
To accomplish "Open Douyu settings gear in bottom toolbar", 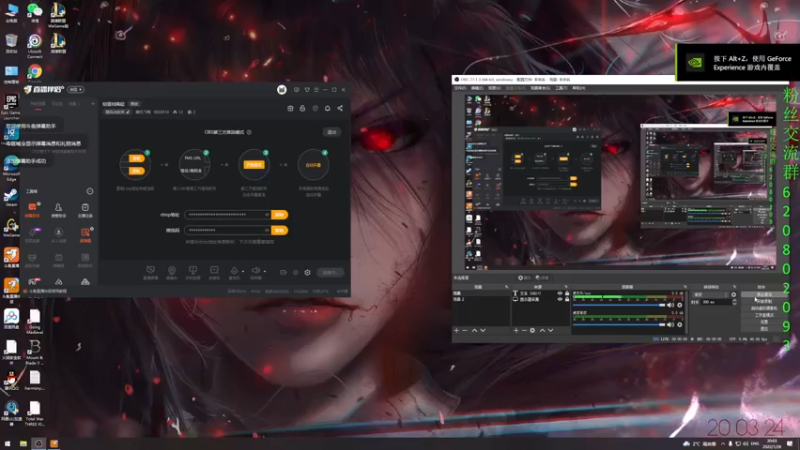I will [x=307, y=272].
